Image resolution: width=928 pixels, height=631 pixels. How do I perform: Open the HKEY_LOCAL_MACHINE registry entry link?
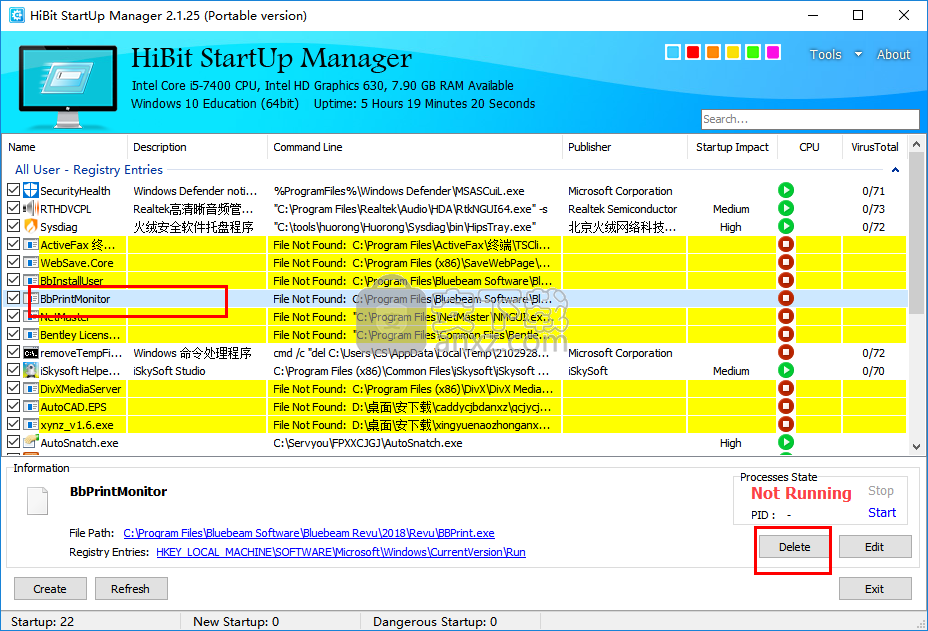(x=341, y=552)
